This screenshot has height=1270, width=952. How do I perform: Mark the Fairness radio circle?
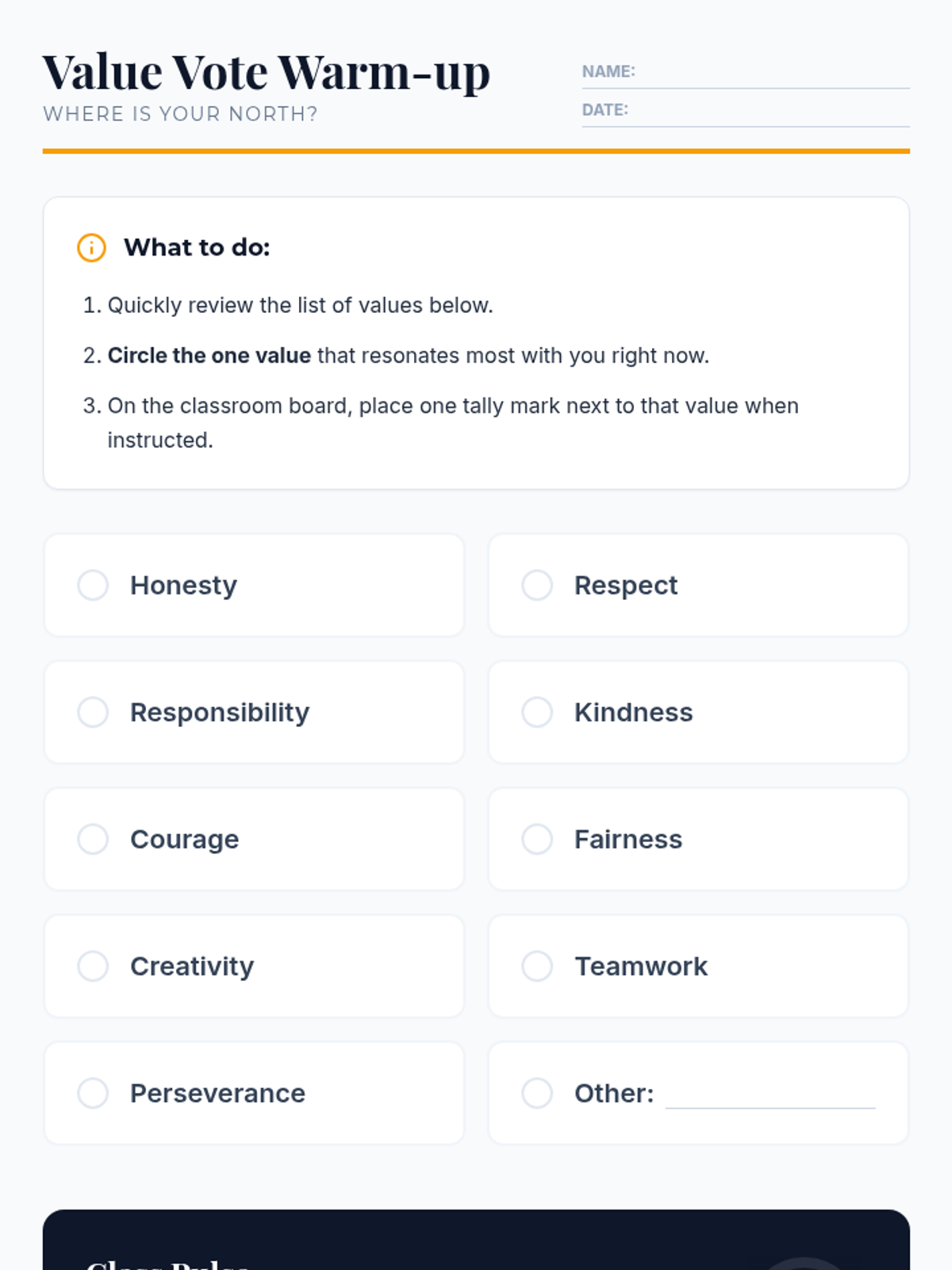tap(537, 839)
